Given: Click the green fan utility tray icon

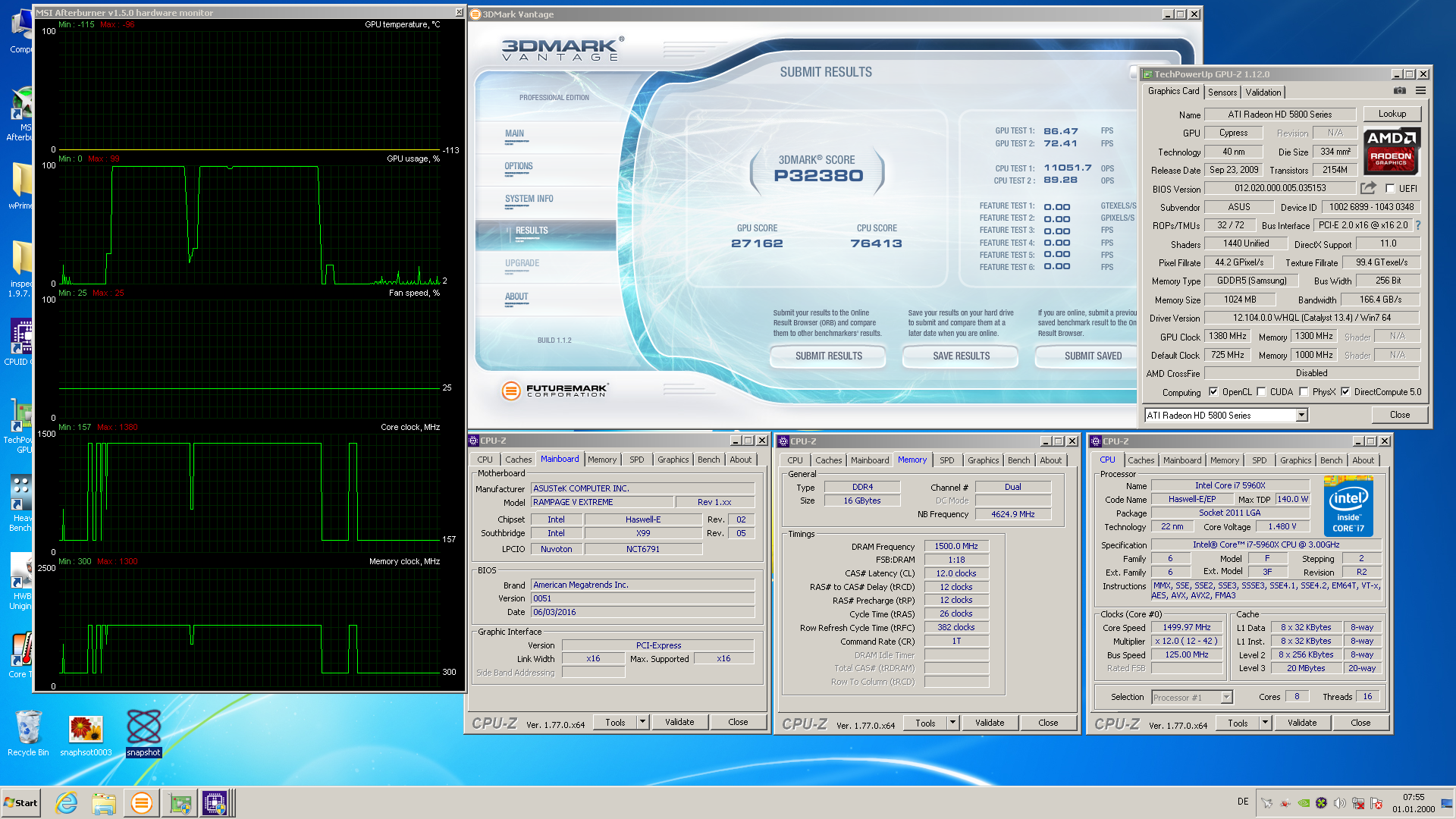Looking at the screenshot, I should tap(1322, 803).
